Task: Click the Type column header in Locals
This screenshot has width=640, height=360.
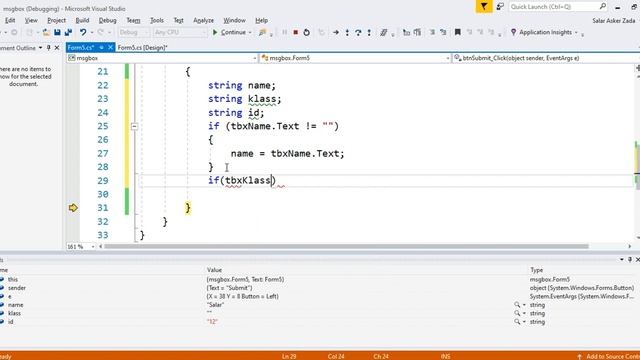Action: point(536,270)
